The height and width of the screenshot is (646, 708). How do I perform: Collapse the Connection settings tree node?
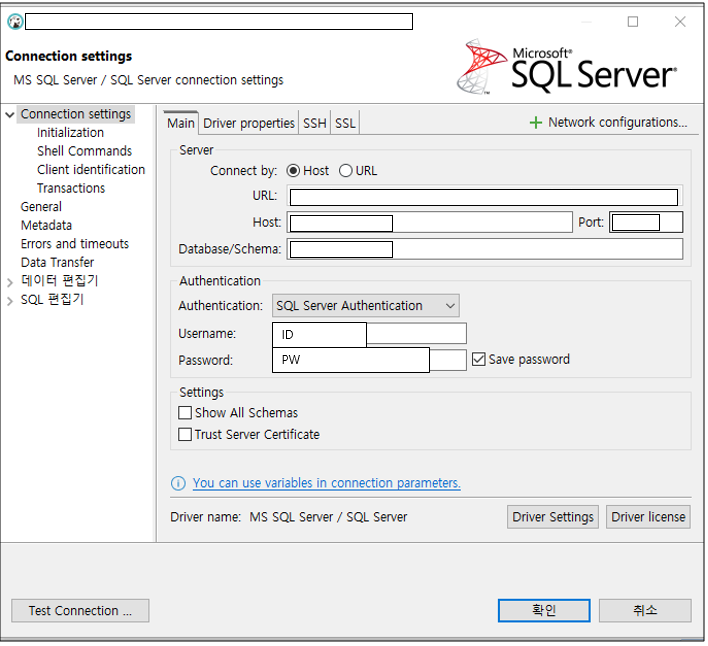[x=10, y=115]
